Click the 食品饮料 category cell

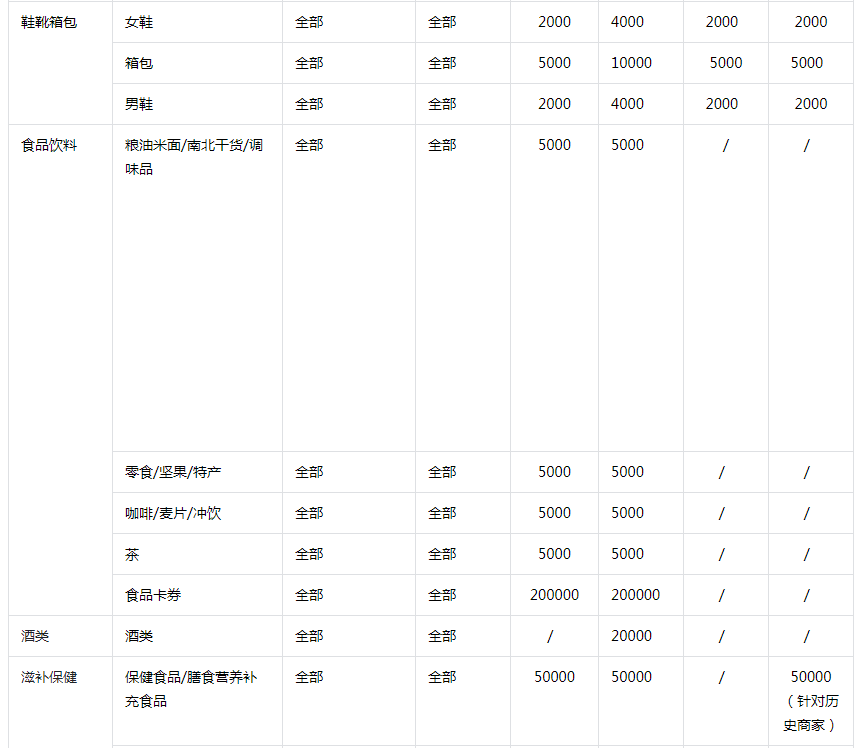[40, 144]
